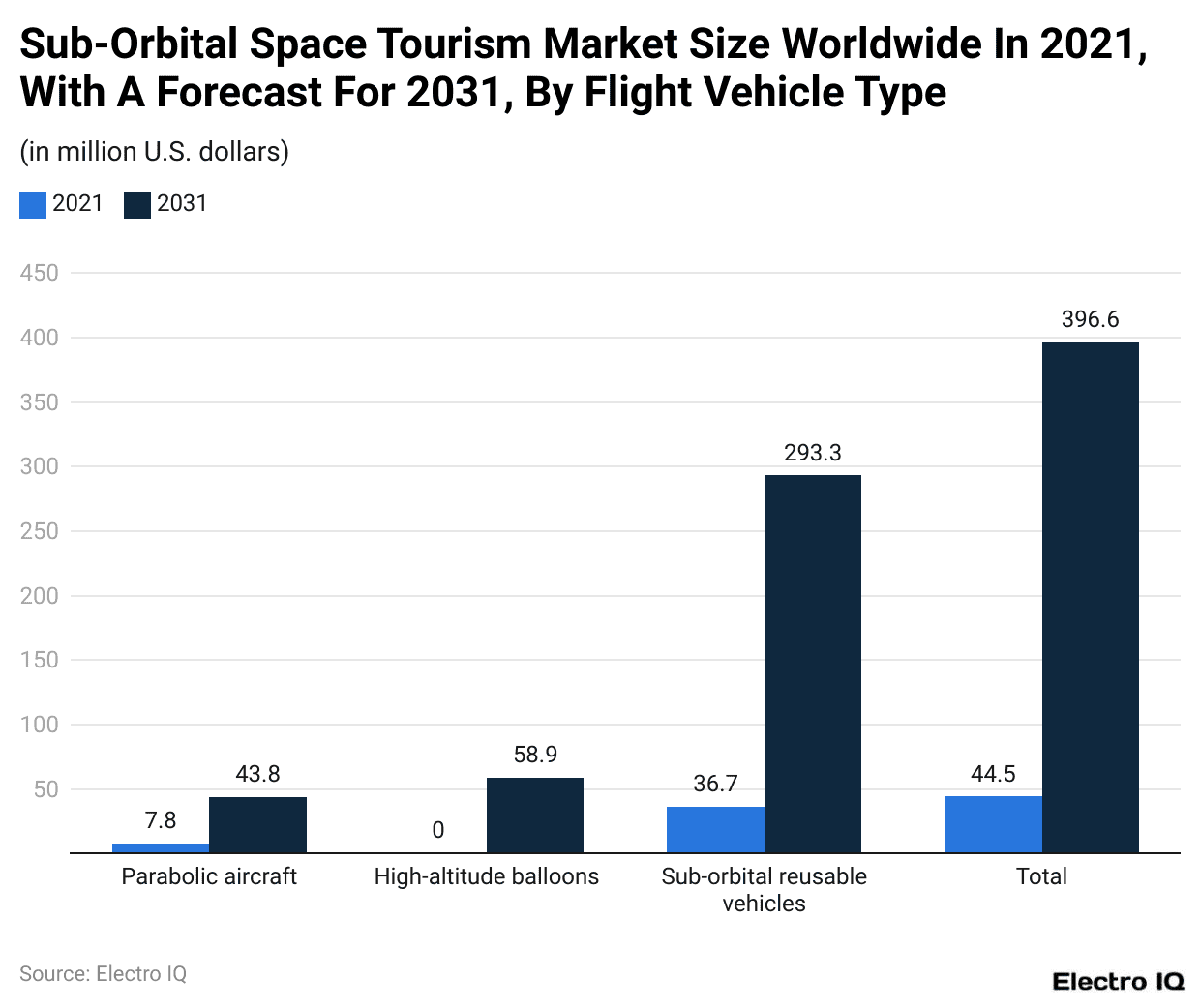
Task: Click the dark navy 2031 legend swatch
Action: pyautogui.click(x=137, y=204)
